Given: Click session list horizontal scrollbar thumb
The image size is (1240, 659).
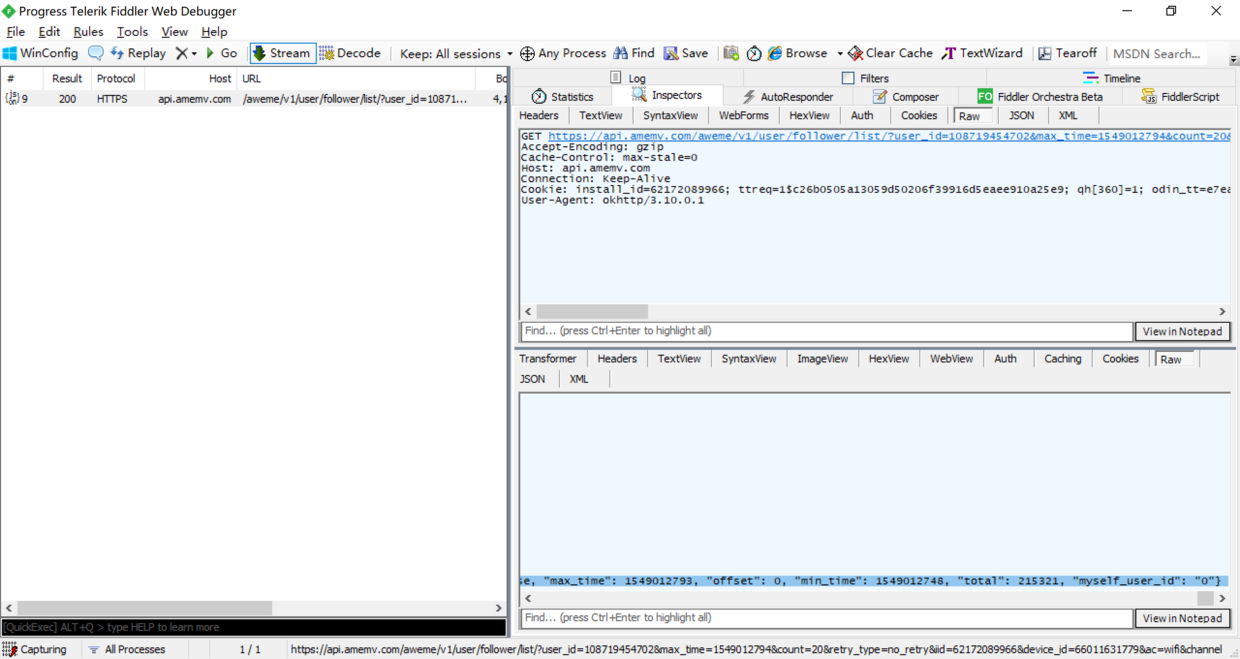Looking at the screenshot, I should click(145, 608).
